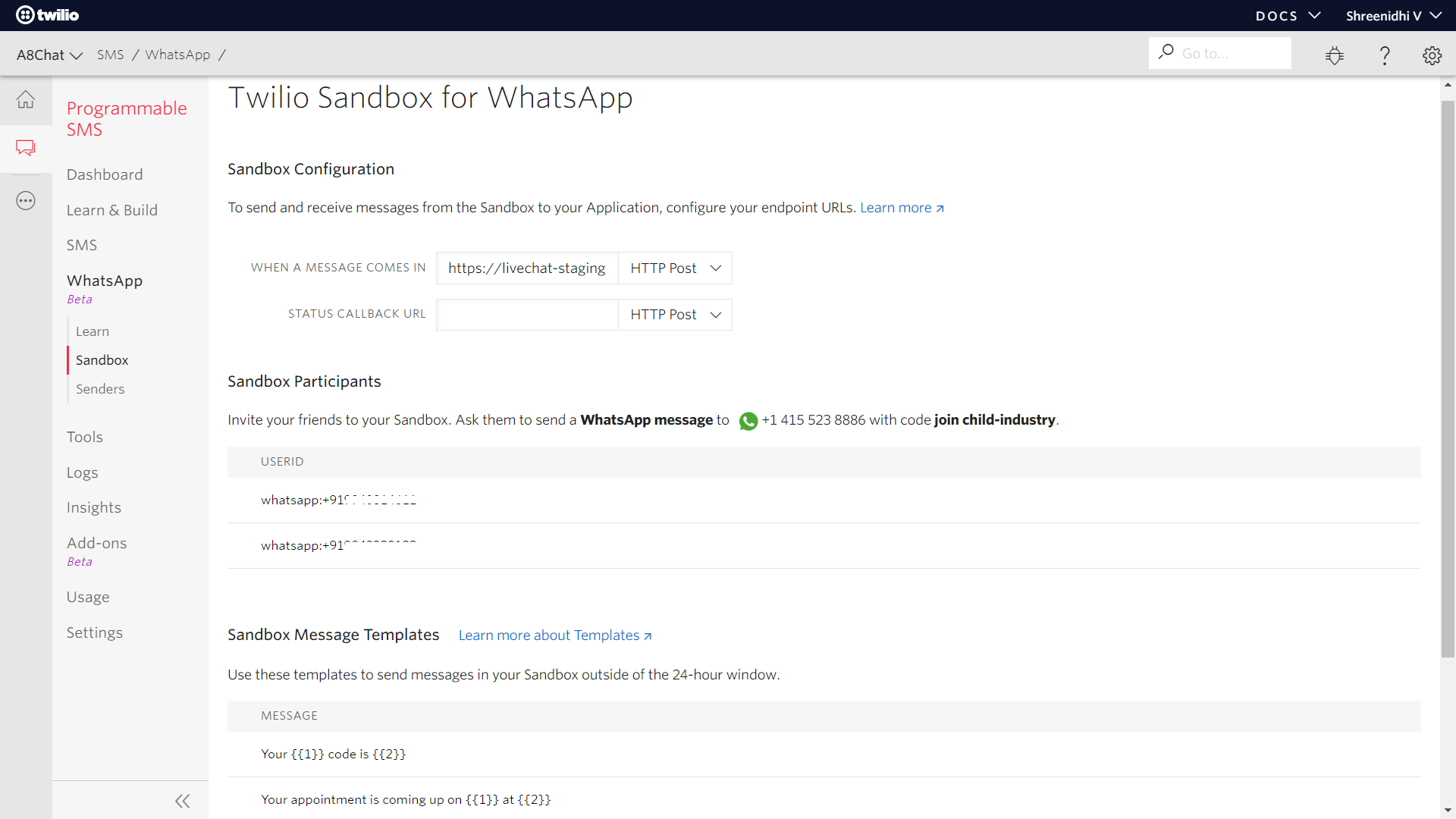Viewport: 1456px width, 819px height.
Task: Open HTTP Post dropdown for status callback
Action: 675,315
